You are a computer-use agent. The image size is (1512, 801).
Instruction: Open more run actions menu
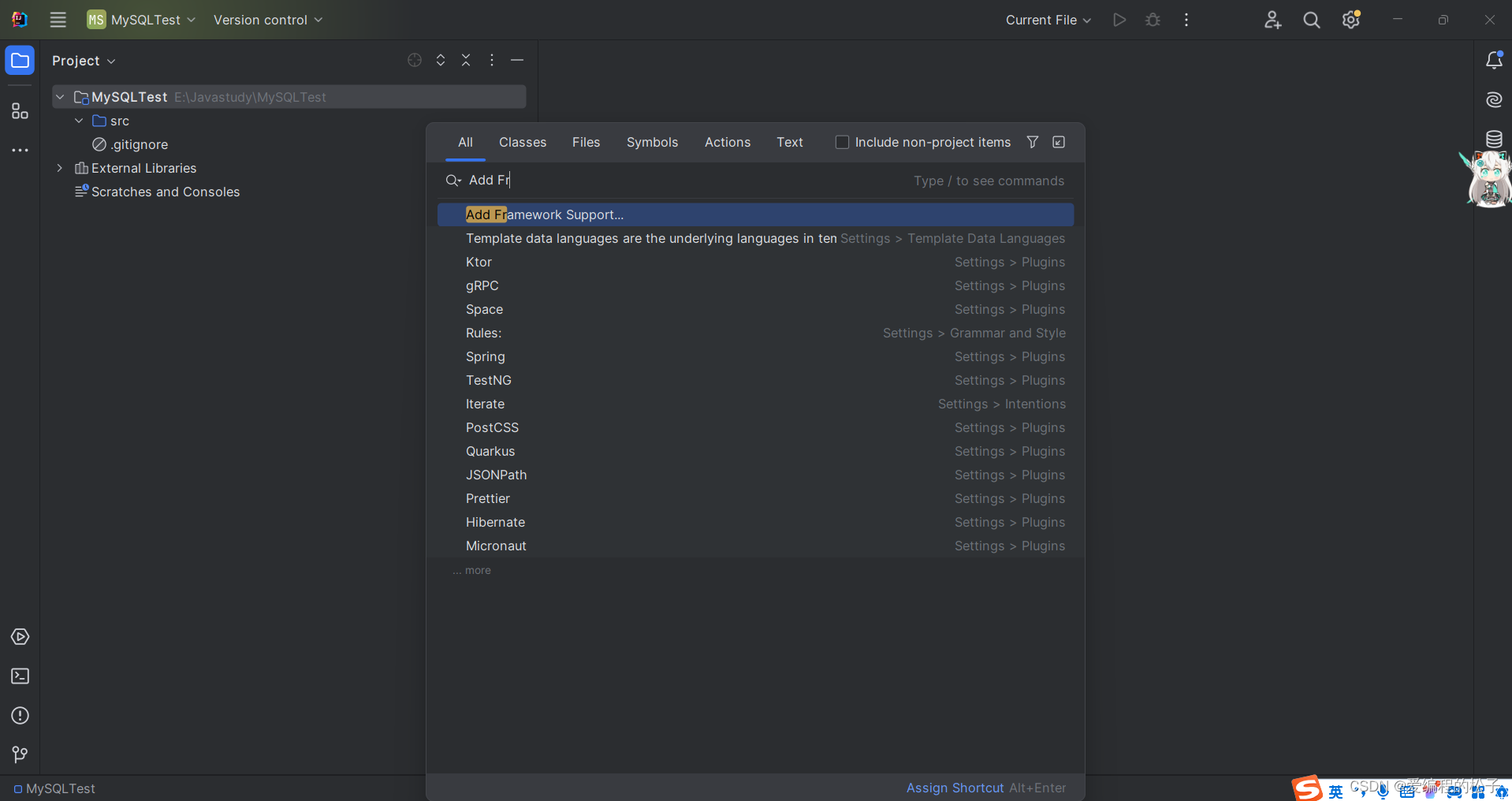[1186, 20]
